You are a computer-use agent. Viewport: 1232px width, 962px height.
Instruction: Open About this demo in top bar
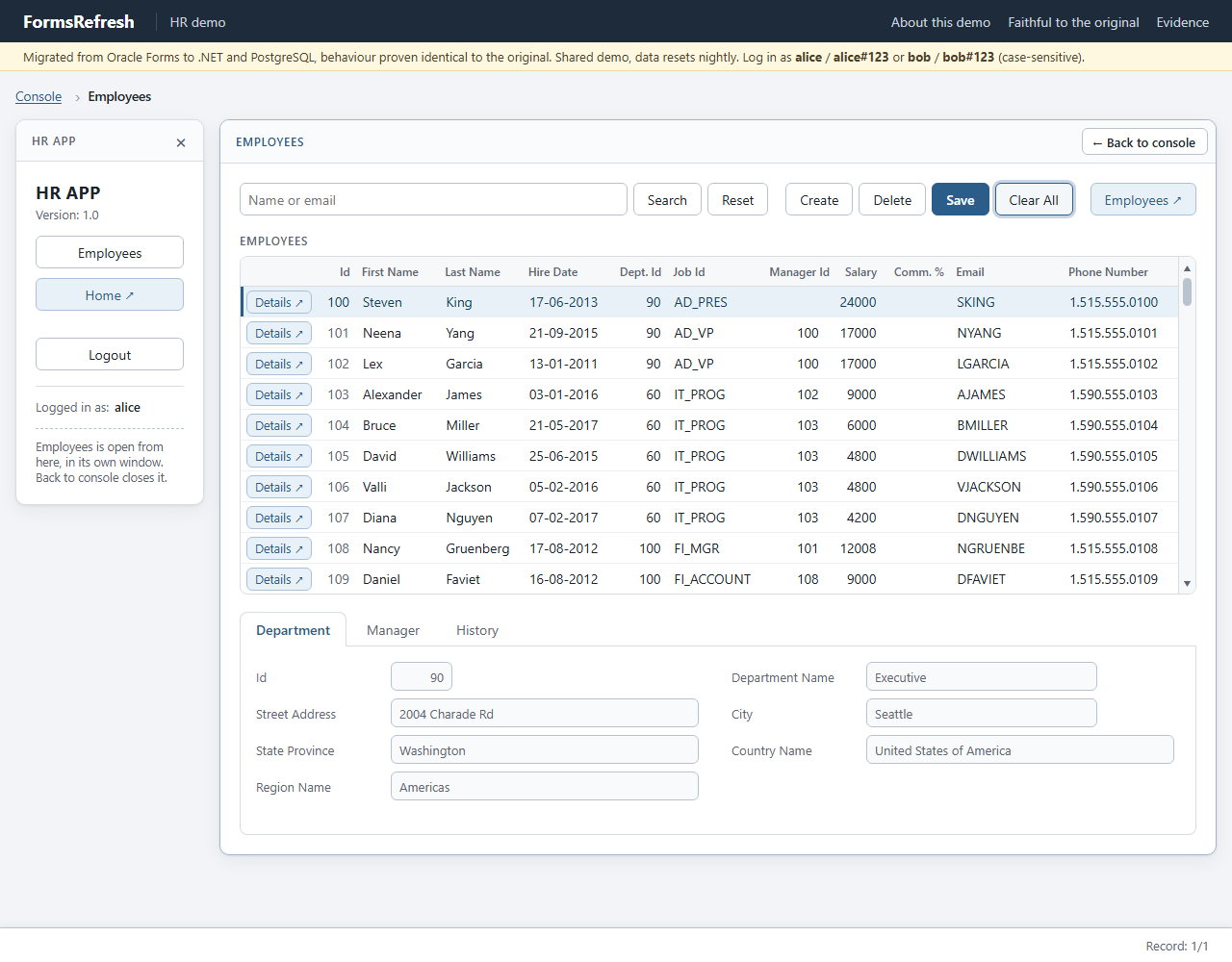tap(940, 22)
